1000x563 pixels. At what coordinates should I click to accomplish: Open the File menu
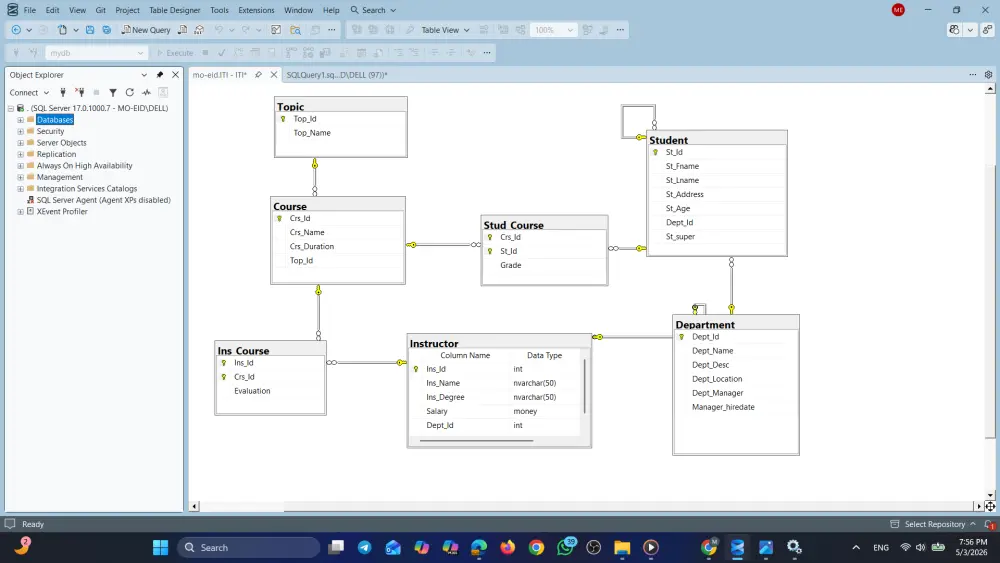click(x=29, y=10)
